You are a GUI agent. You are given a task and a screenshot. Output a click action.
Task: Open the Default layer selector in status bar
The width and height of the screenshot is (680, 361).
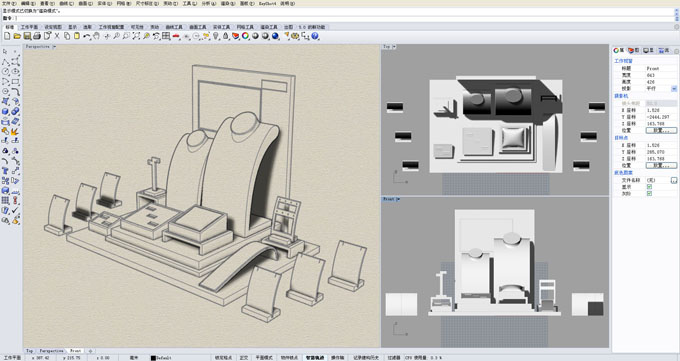(161, 358)
